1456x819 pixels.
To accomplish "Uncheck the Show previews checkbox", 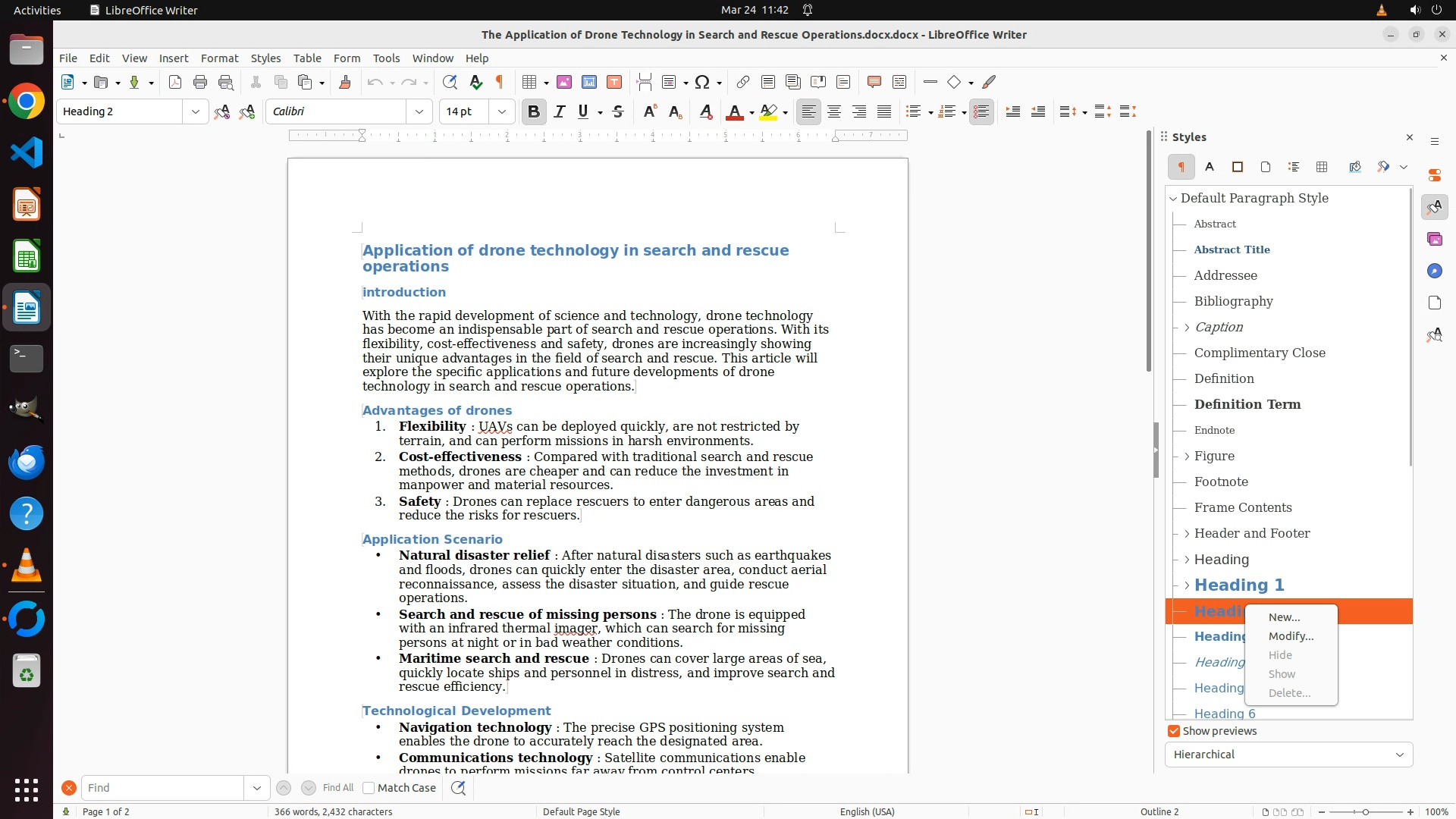I will point(1174,731).
